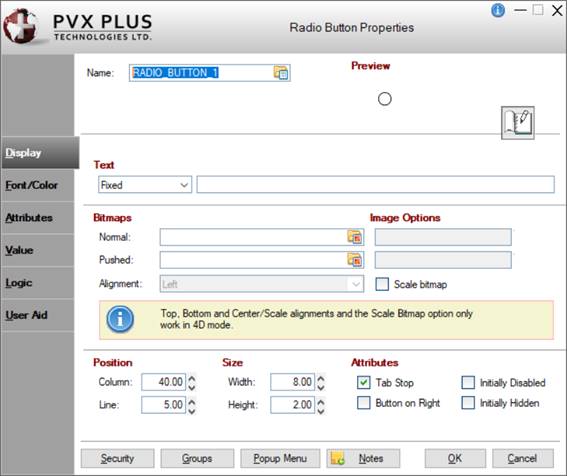Click the PVX Plus logo
The height and width of the screenshot is (476, 567).
pos(77,27)
